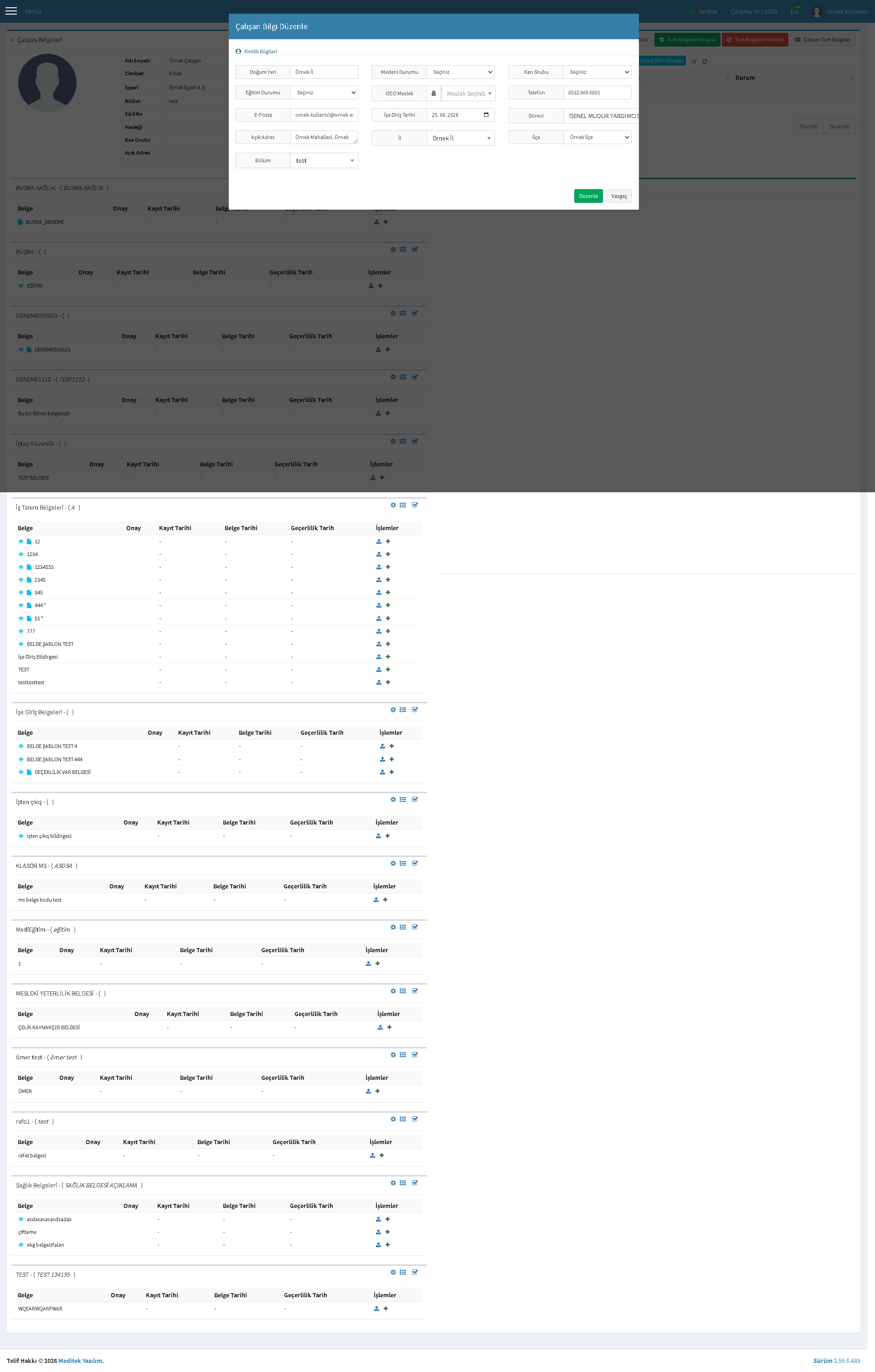This screenshot has height=1372, width=875.
Task: Click the lock icon beside ISCO Meslek
Action: click(x=433, y=93)
